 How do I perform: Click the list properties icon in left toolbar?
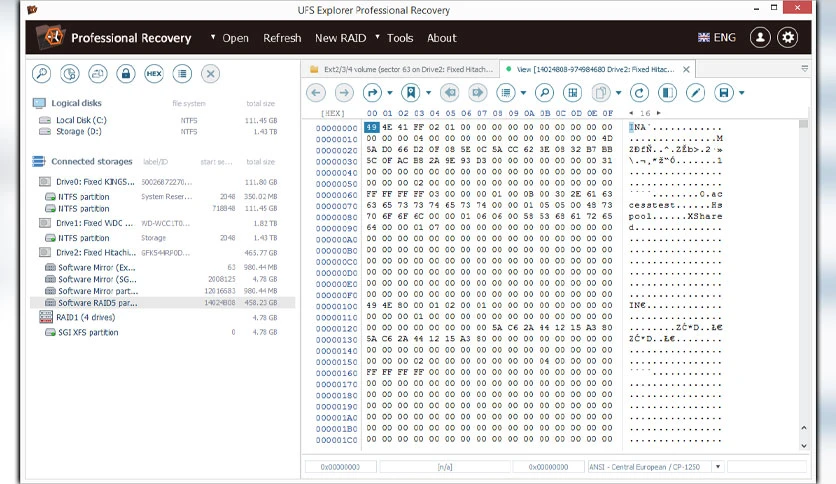tap(182, 74)
